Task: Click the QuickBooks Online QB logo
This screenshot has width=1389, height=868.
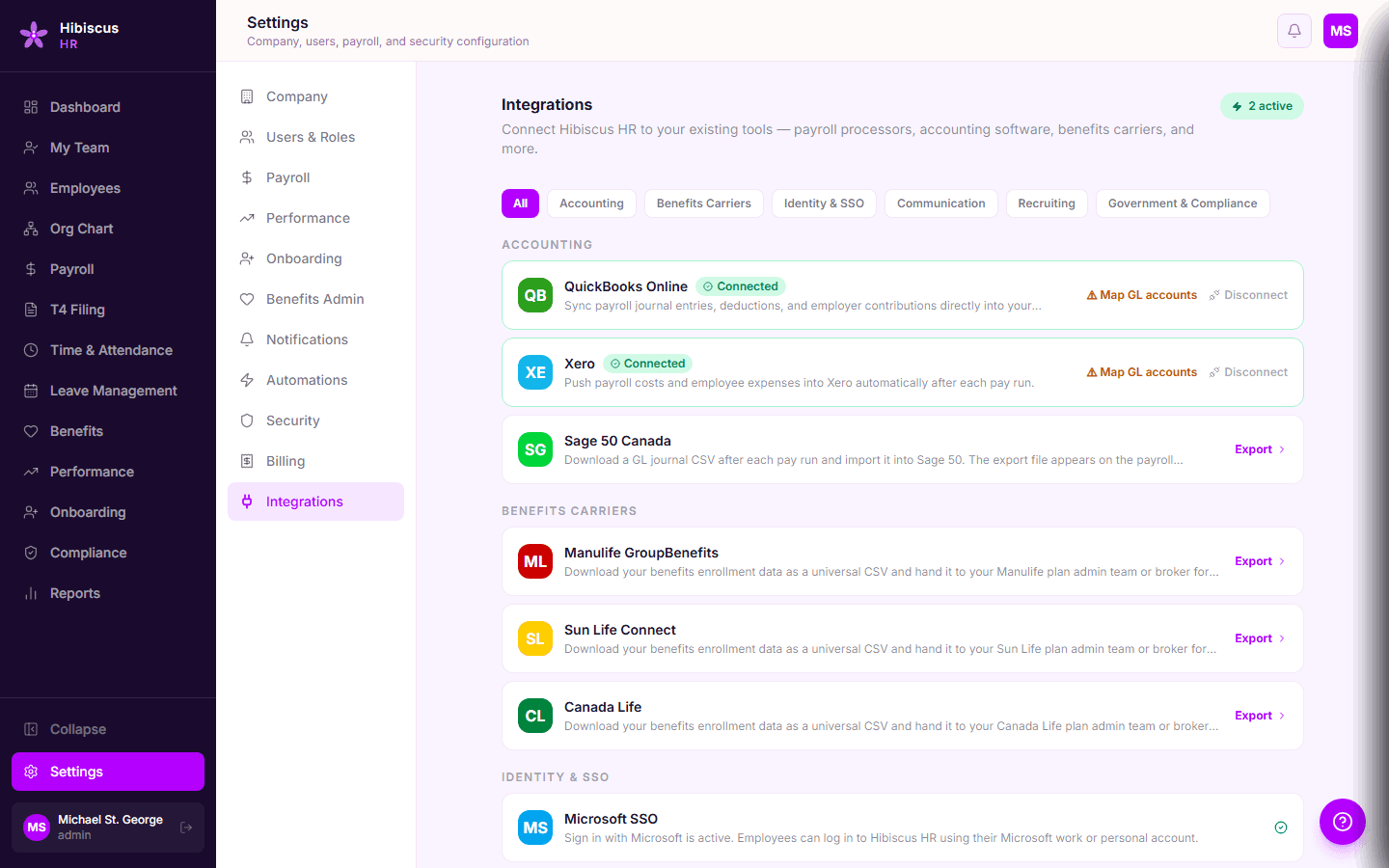Action: pyautogui.click(x=534, y=295)
